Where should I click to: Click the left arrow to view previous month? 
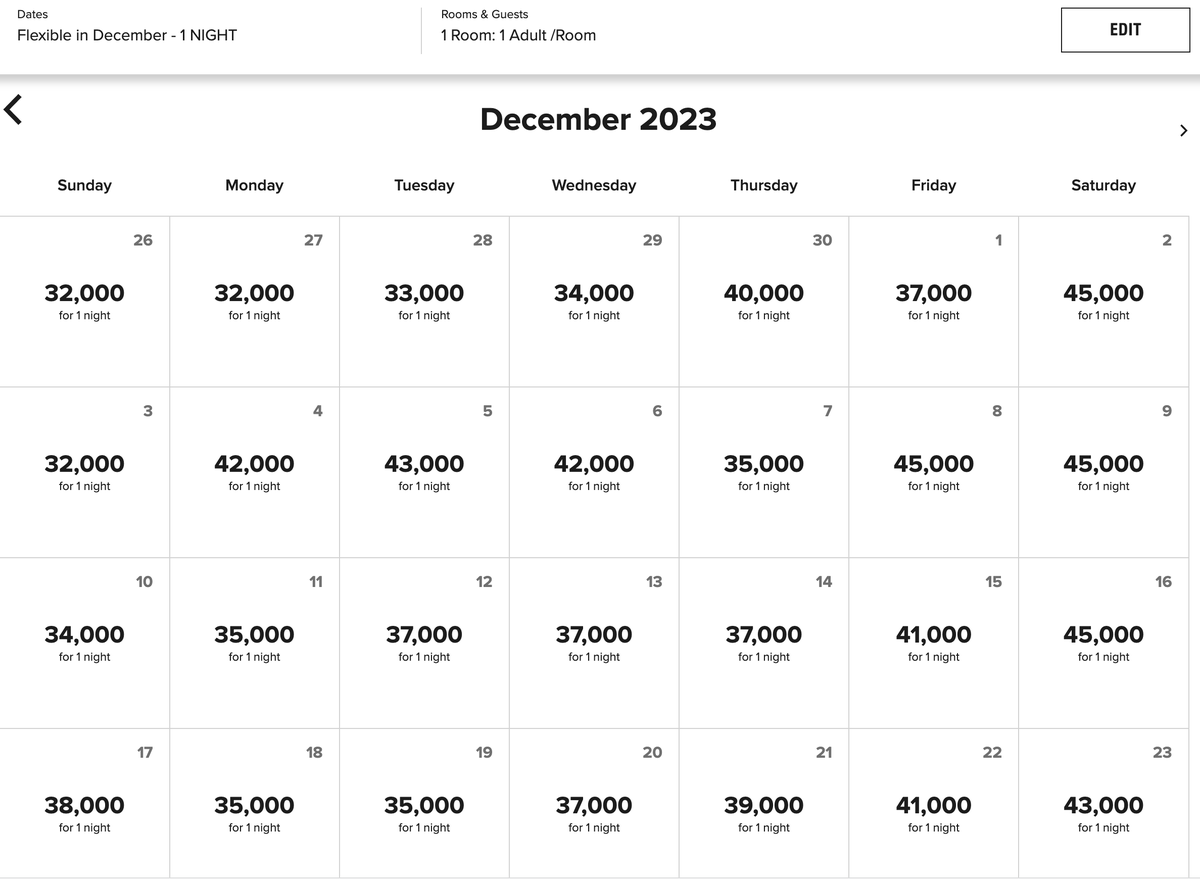(x=14, y=110)
